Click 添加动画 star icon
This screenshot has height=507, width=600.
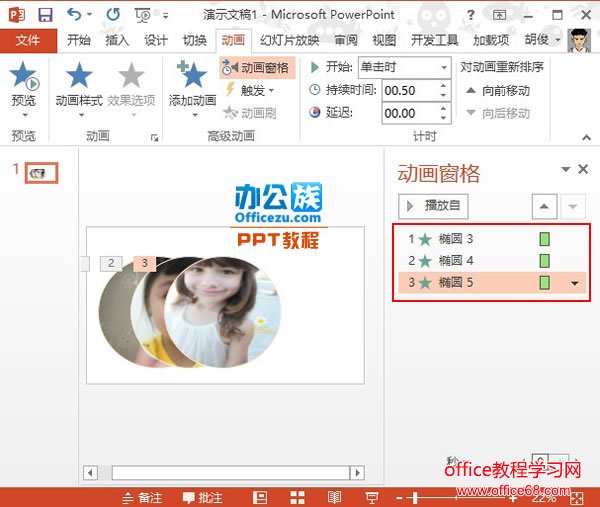point(192,75)
